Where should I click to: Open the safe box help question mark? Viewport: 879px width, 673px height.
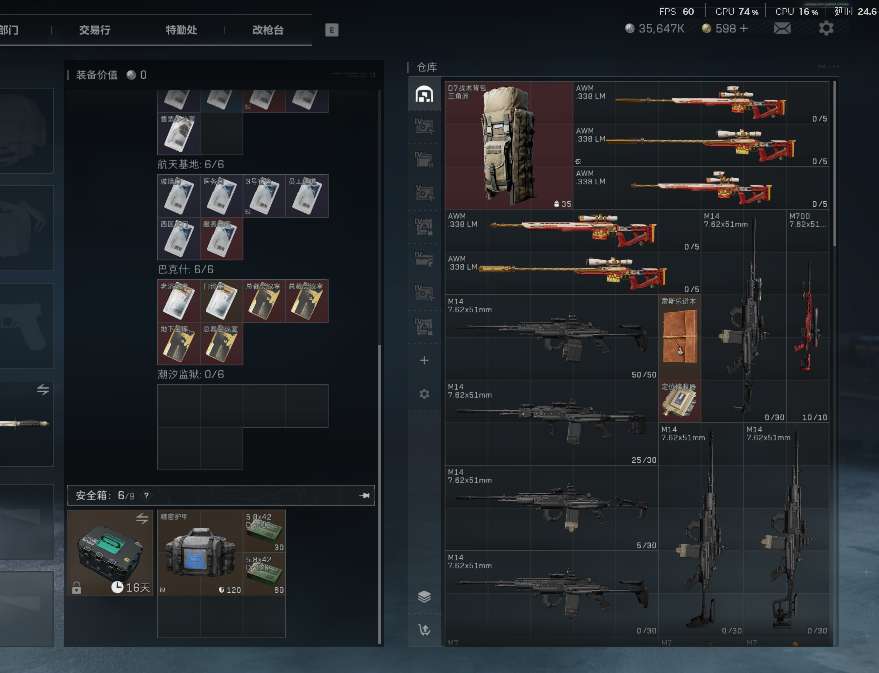(146, 495)
